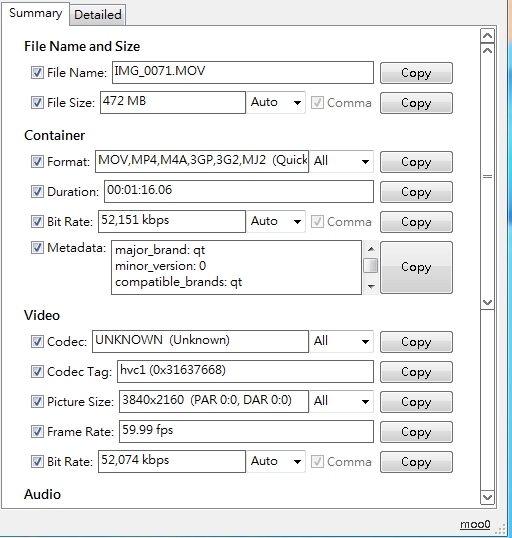Click the compatible_brands: qt metadata line
Image resolution: width=512 pixels, height=538 pixels.
[x=178, y=282]
